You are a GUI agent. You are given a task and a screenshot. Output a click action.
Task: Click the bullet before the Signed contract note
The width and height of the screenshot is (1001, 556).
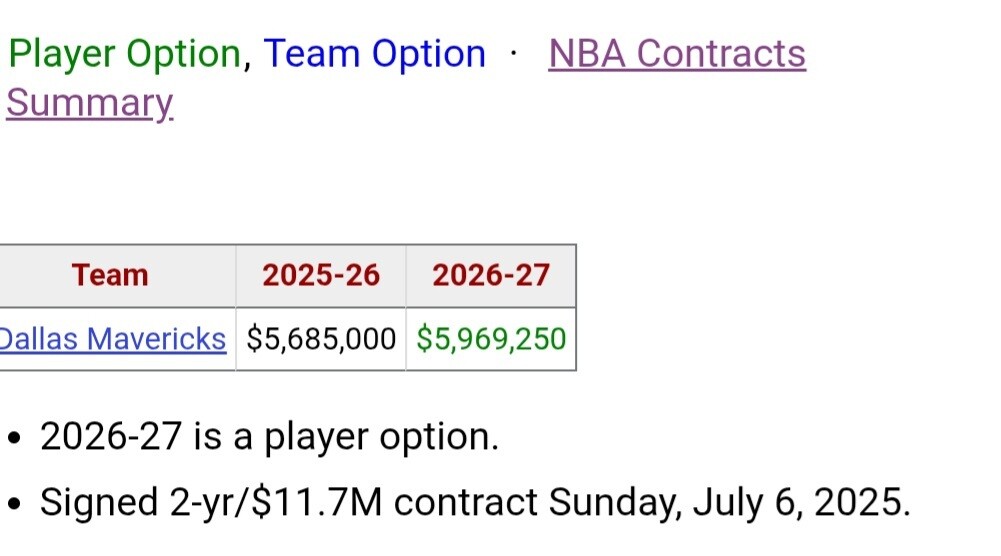click(14, 504)
